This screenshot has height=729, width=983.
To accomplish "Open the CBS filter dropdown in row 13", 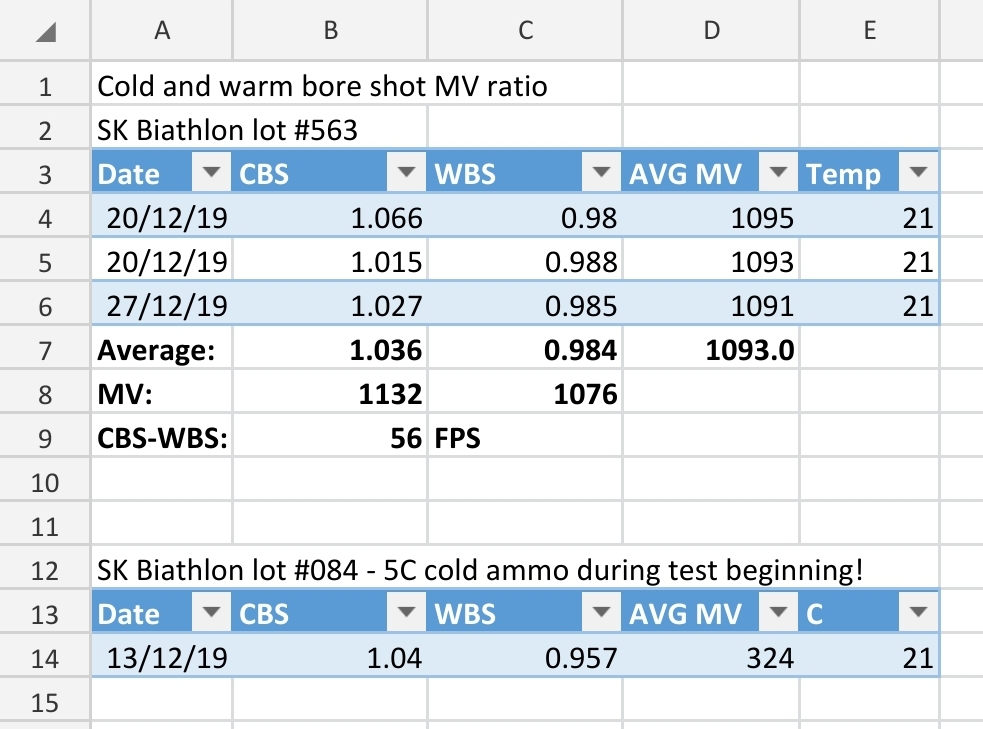I will 406,611.
